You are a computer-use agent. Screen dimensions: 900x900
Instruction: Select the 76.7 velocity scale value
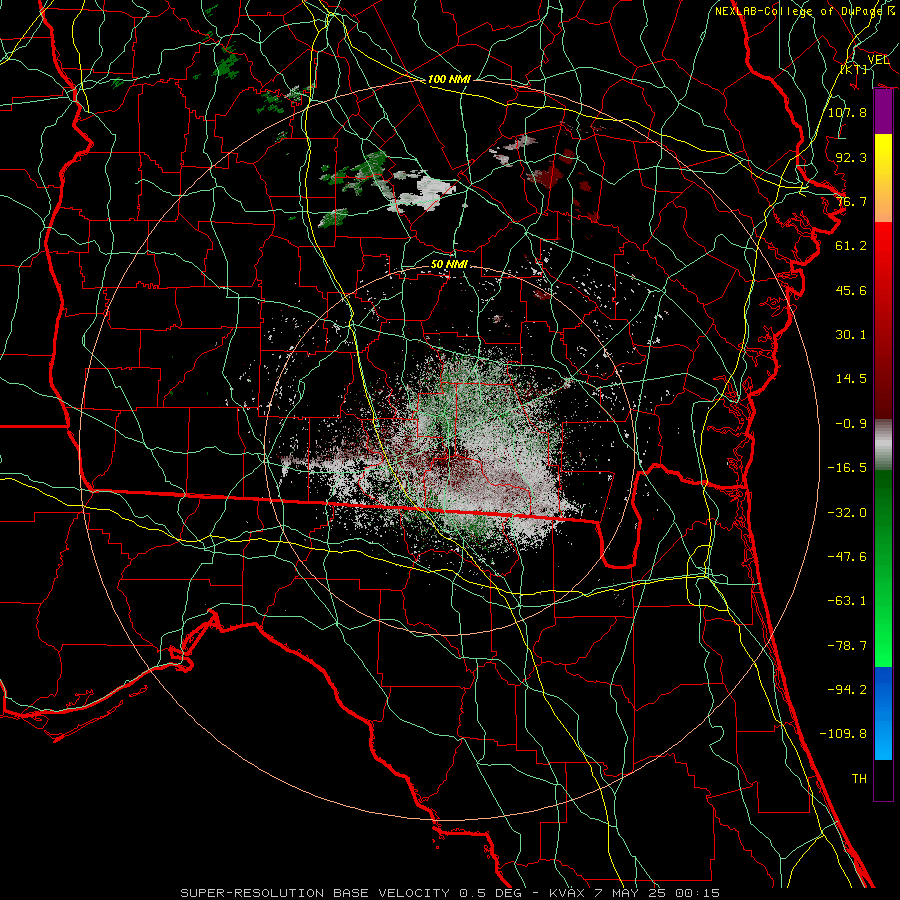tap(851, 201)
